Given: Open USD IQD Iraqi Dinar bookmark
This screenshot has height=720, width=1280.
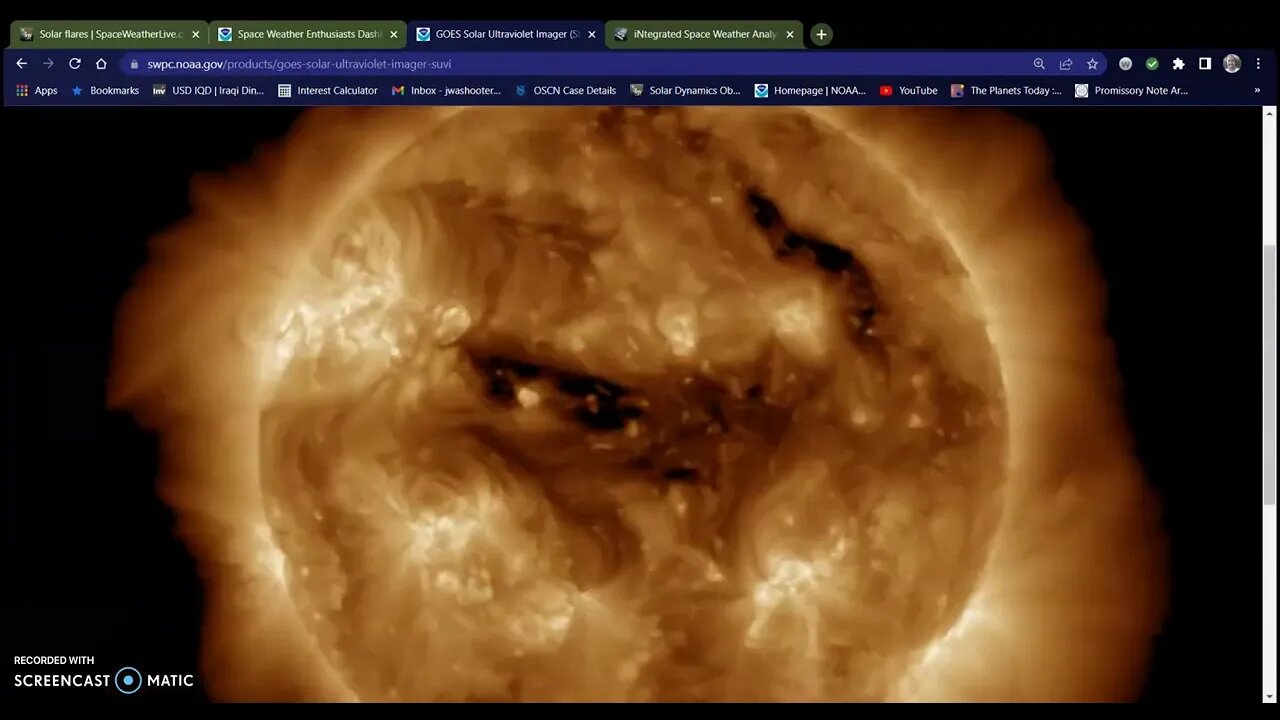Looking at the screenshot, I should point(208,90).
